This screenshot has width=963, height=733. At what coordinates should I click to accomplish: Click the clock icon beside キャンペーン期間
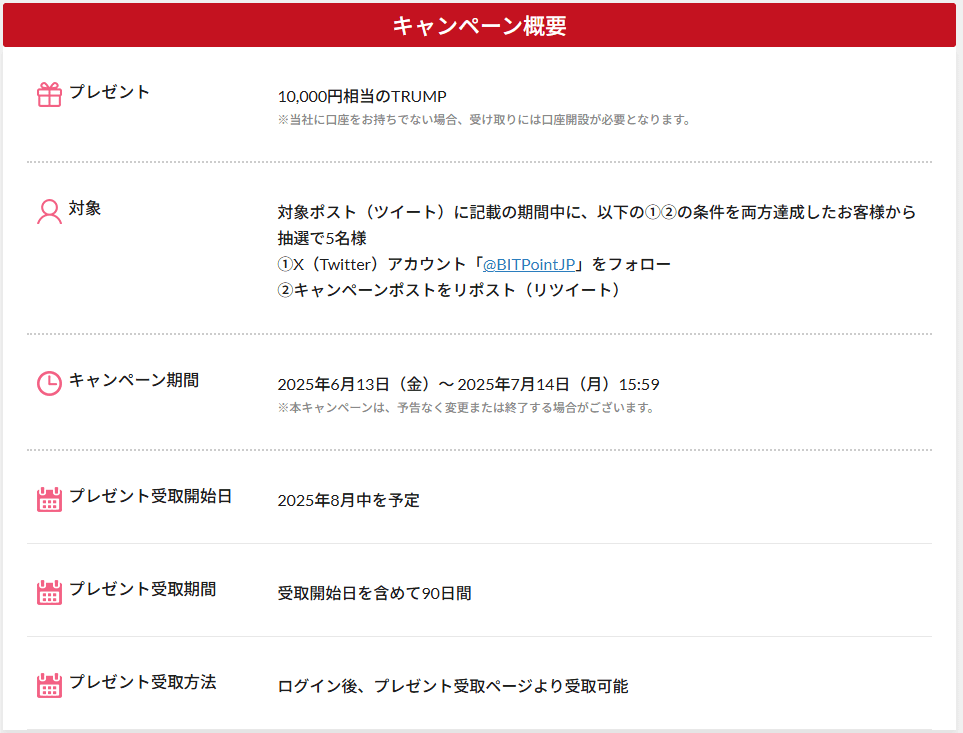[x=49, y=383]
